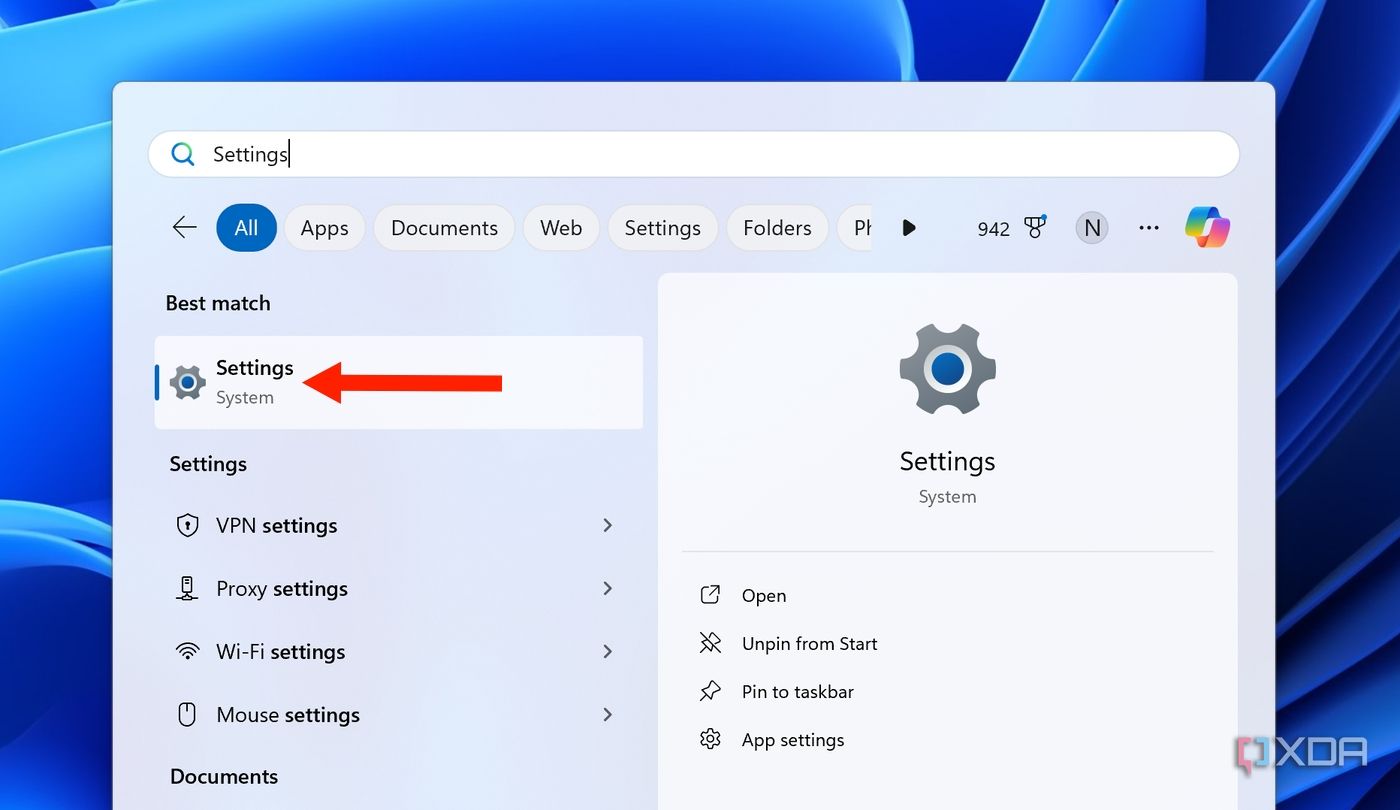
Task: Click the back arrow below the search bar
Action: pos(184,227)
